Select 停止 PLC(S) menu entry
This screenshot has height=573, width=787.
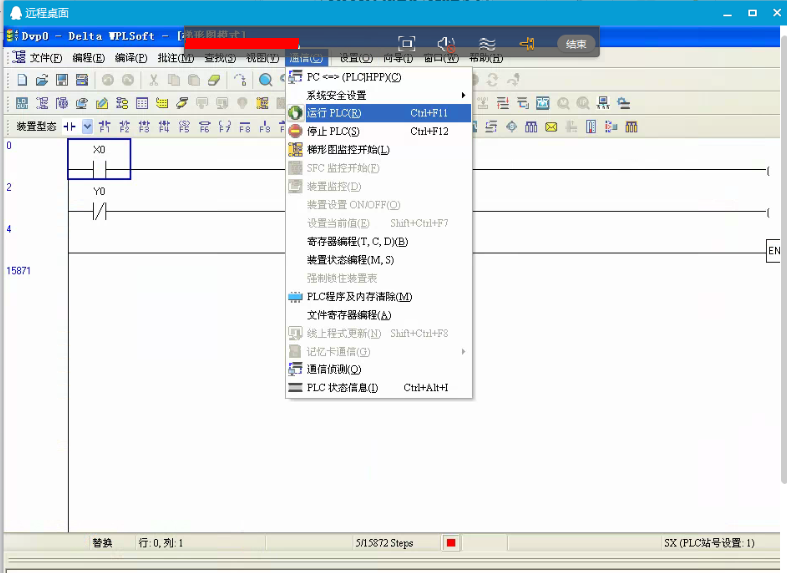pyautogui.click(x=379, y=131)
